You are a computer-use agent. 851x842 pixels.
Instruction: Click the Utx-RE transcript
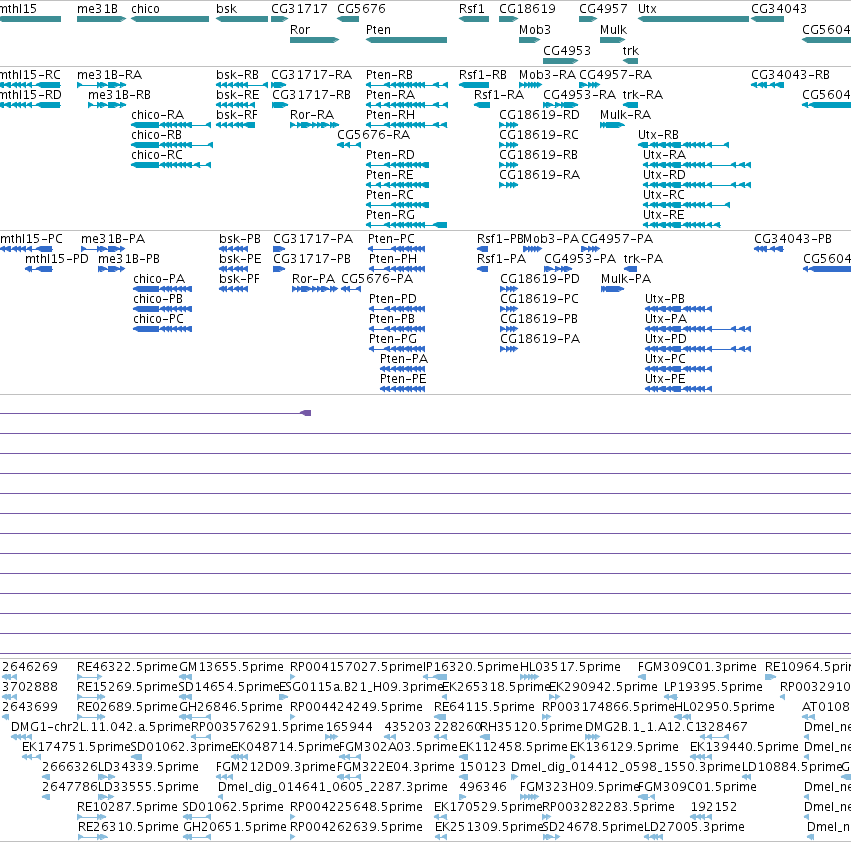coord(682,225)
